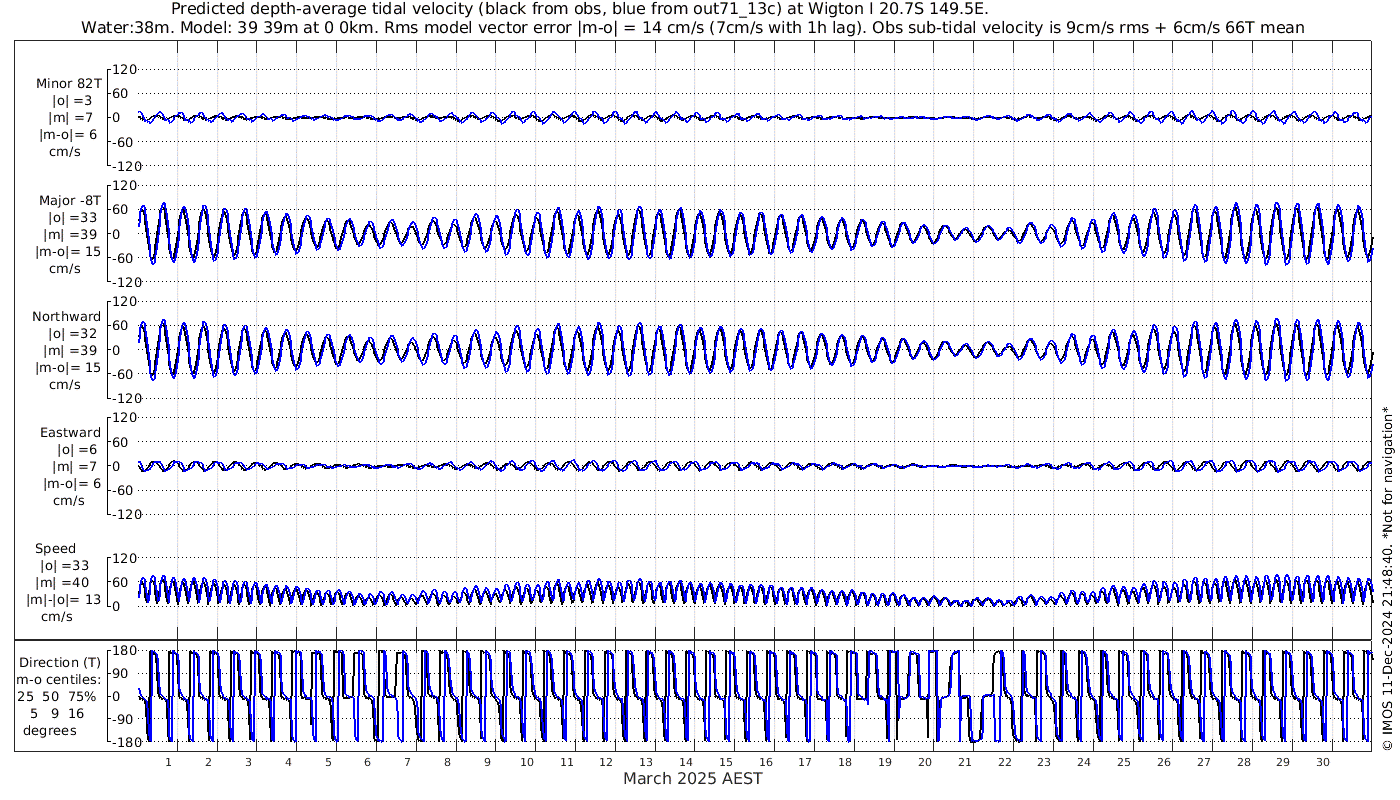Select the '|o| =32' value in the Northward panel
1400x800 pixels.
72,333
